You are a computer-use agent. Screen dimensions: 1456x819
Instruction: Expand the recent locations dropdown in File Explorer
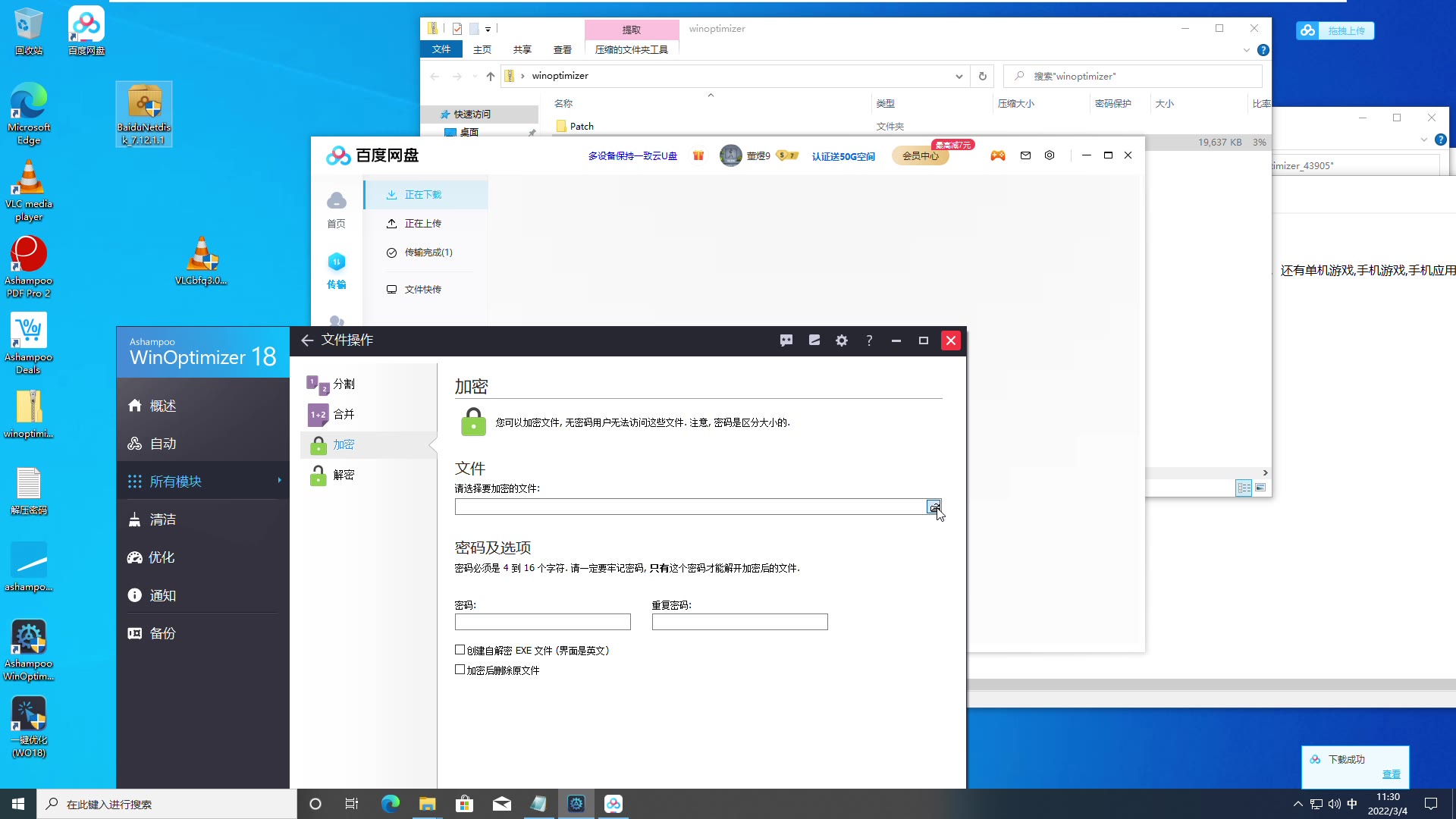(x=475, y=76)
